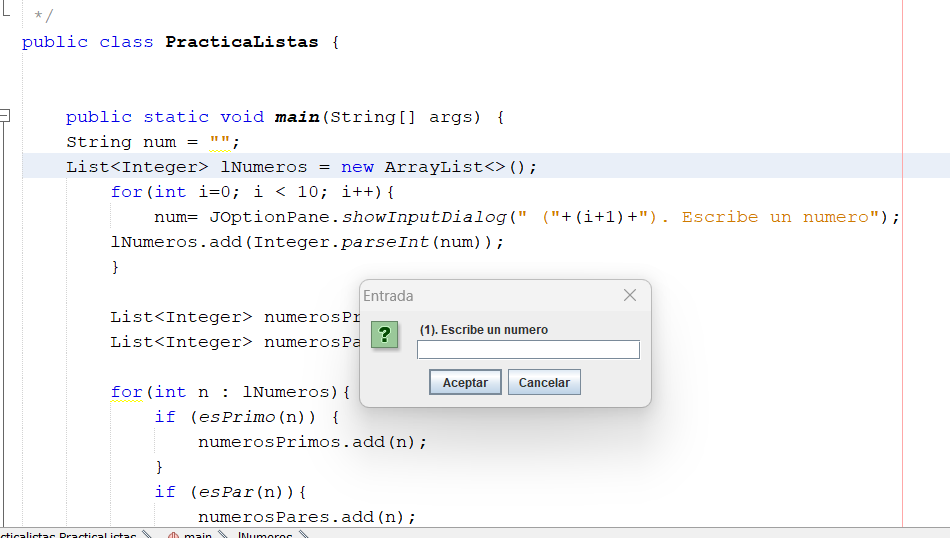Close the Entrada dialog with X

(x=630, y=295)
